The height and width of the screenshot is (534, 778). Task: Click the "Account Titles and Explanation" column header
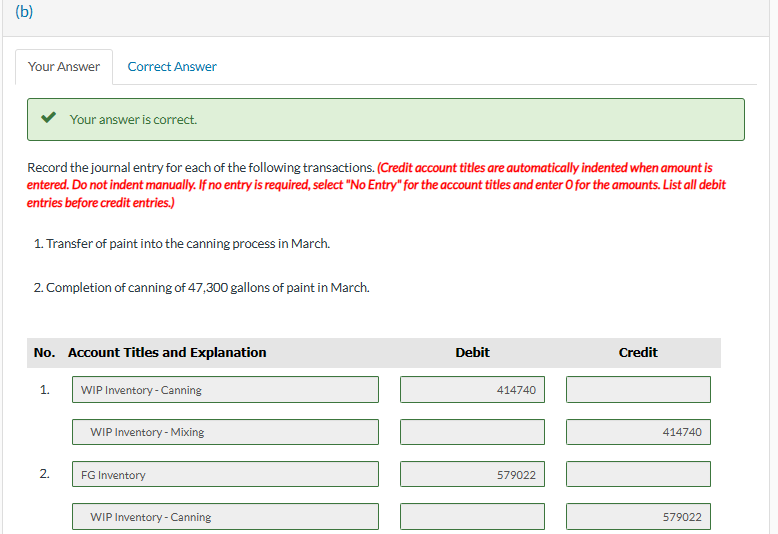167,352
